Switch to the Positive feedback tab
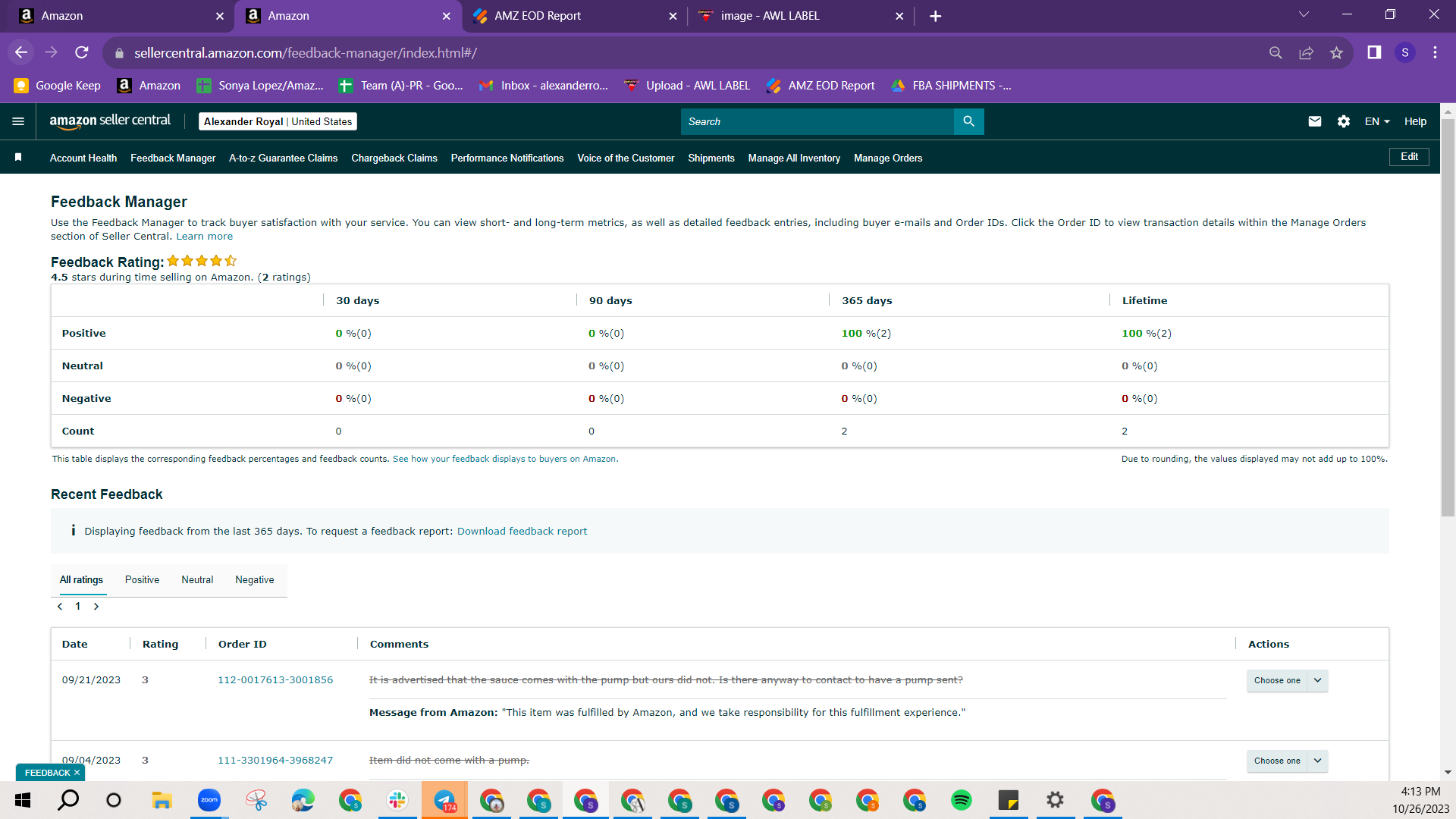The height and width of the screenshot is (819, 1456). point(143,580)
